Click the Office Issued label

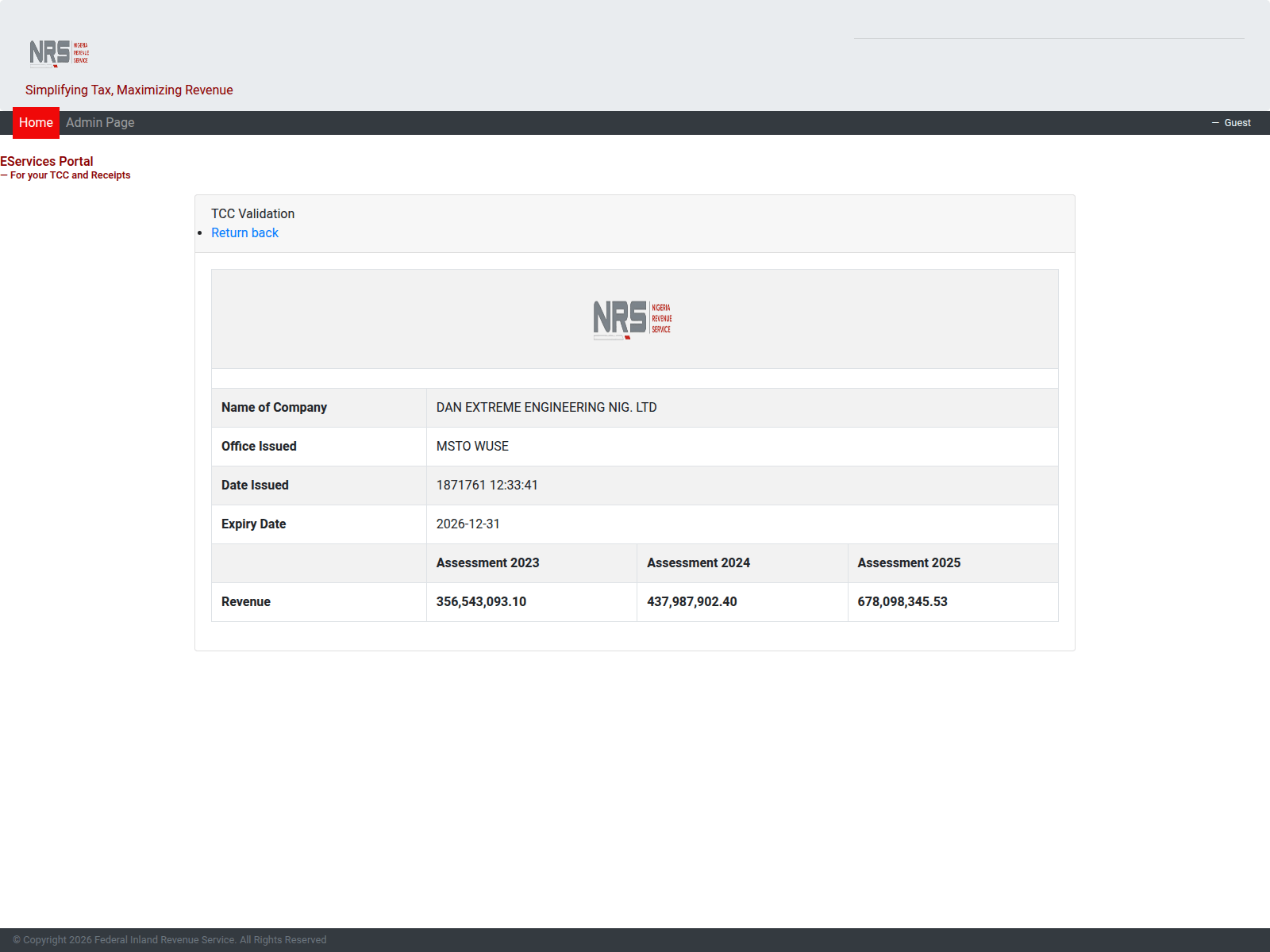(259, 447)
